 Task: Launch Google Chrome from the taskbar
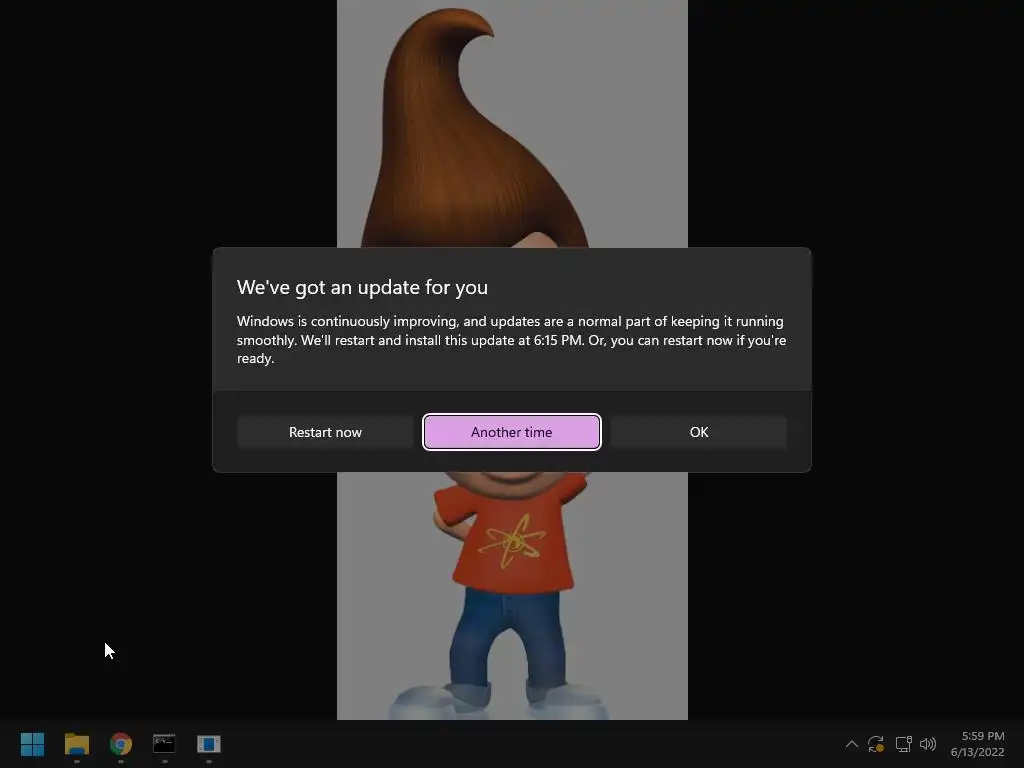click(121, 744)
